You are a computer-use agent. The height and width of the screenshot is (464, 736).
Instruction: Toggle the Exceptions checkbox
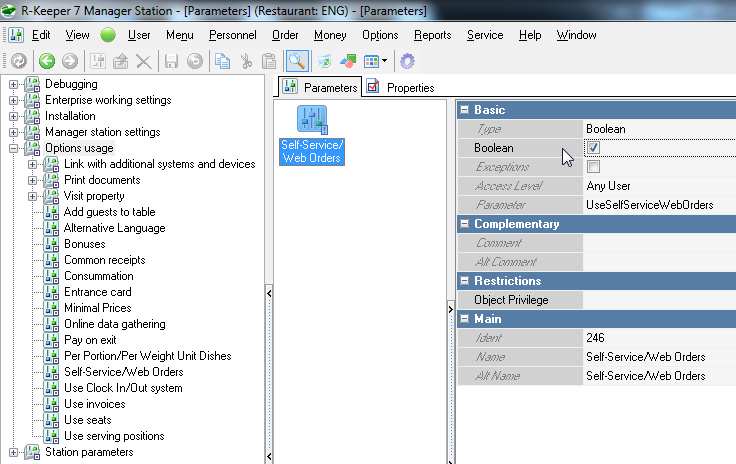coord(593,167)
